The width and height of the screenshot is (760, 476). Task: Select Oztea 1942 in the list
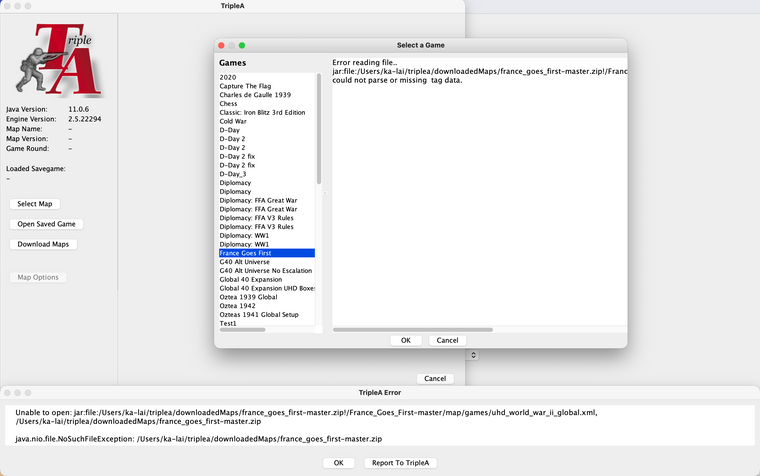[240, 306]
